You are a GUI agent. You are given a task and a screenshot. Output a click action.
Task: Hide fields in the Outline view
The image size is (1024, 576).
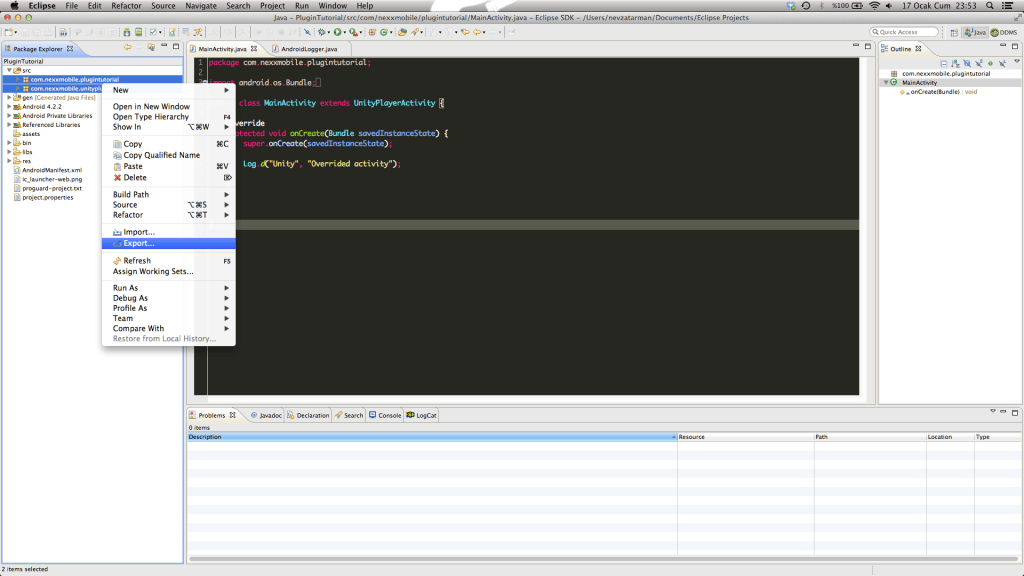pos(966,62)
